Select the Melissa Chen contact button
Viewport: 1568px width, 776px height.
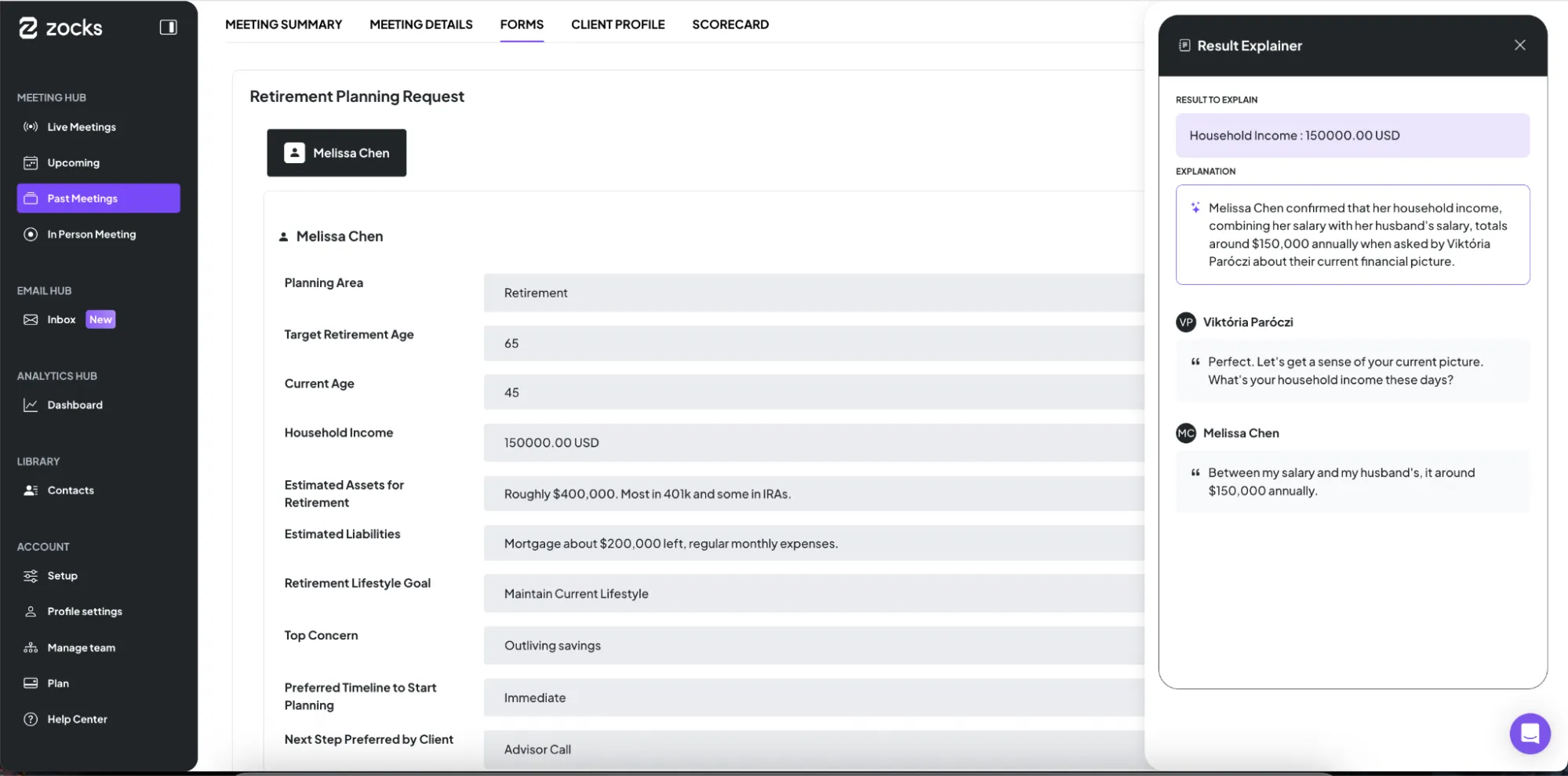[x=337, y=152]
